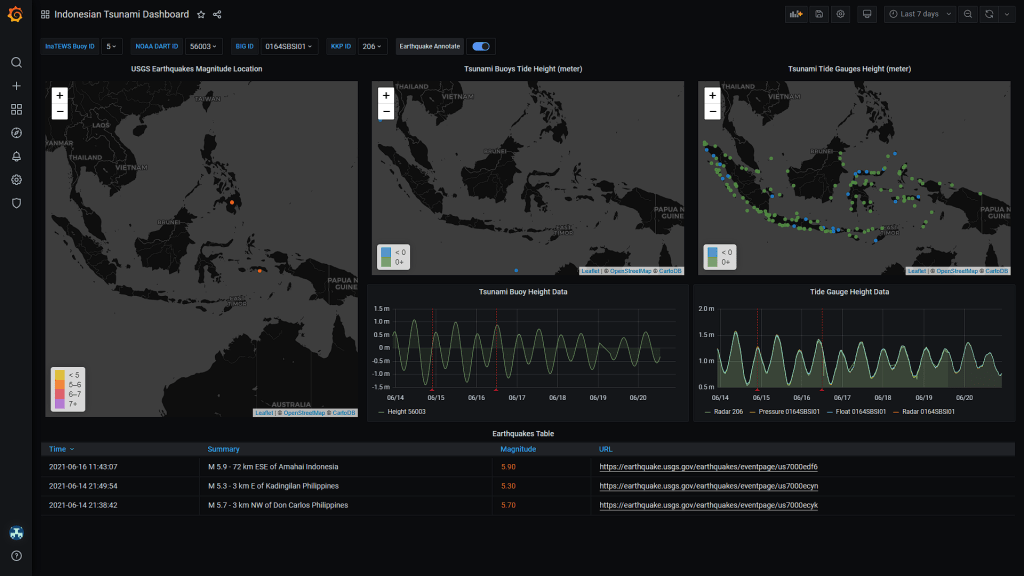The width and height of the screenshot is (1024, 576).
Task: Open the Last 7 days time picker
Action: tap(918, 14)
